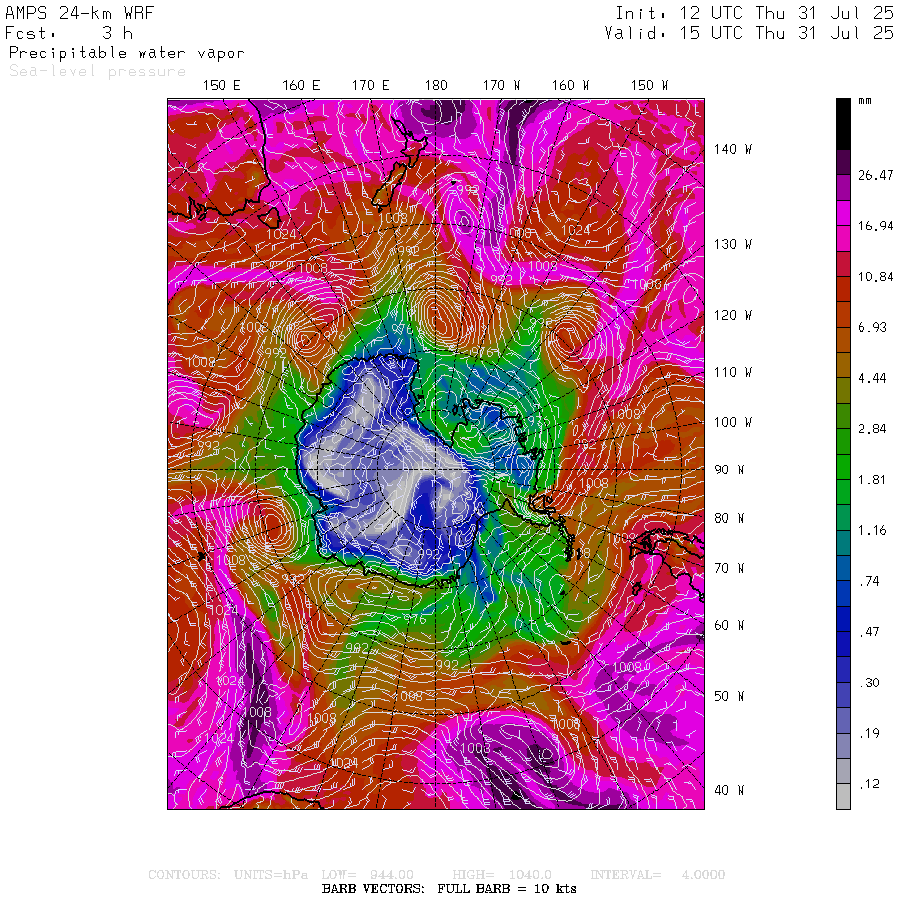The height and width of the screenshot is (900, 900).
Task: Click the 'mm' units label on color bar
Action: click(865, 101)
